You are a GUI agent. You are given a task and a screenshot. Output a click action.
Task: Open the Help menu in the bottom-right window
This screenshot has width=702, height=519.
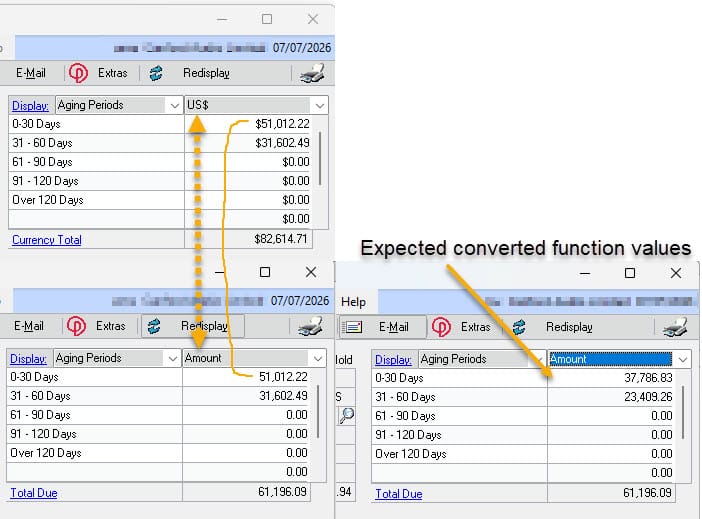pos(353,302)
